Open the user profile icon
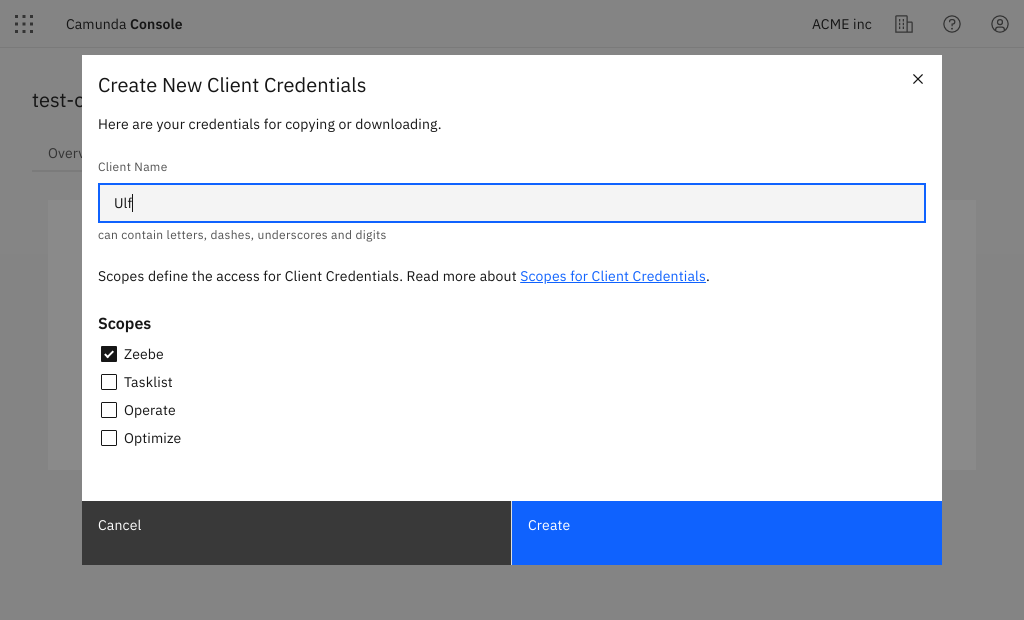This screenshot has height=620, width=1024. [1000, 24]
